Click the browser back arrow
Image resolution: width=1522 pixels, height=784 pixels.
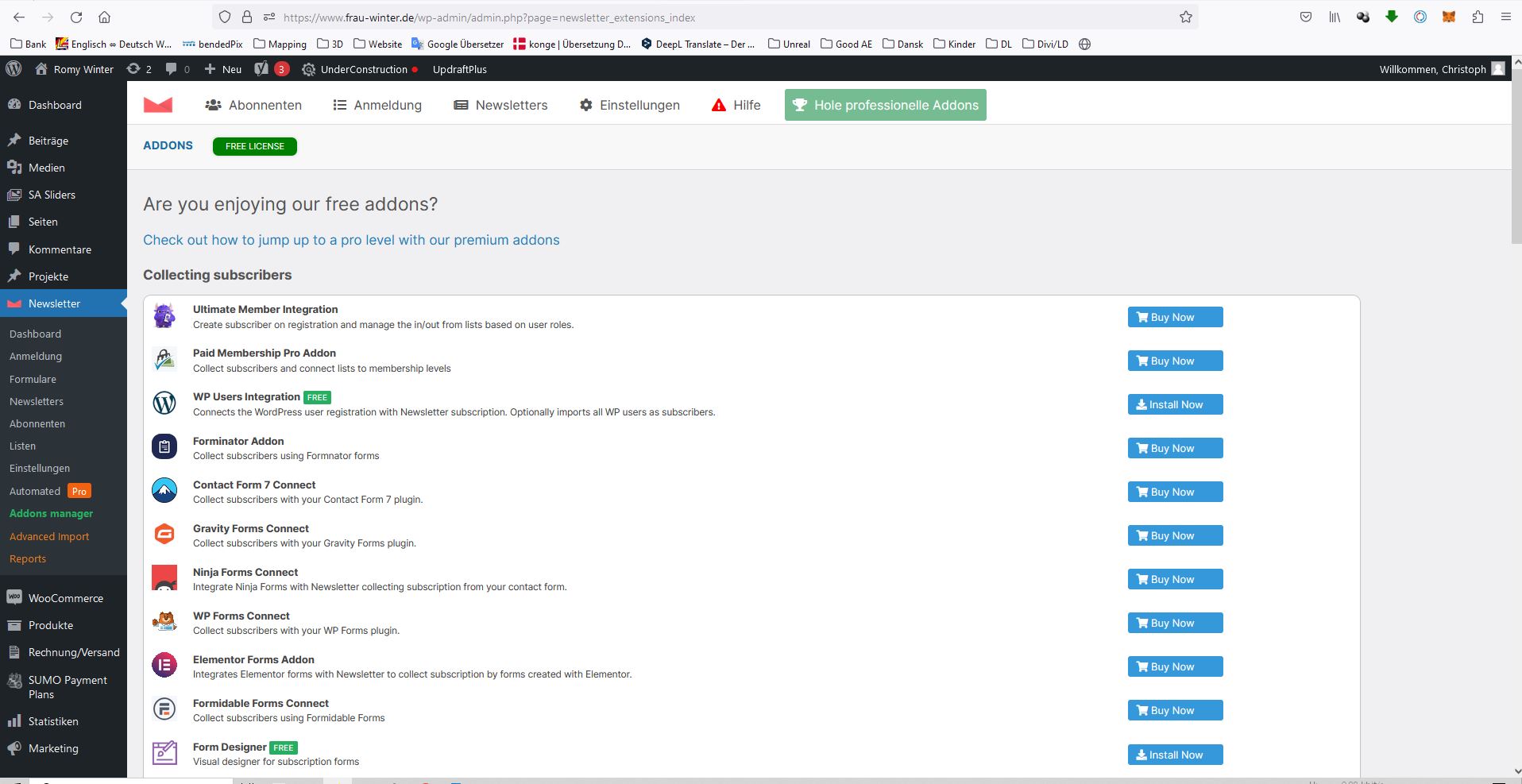click(19, 17)
